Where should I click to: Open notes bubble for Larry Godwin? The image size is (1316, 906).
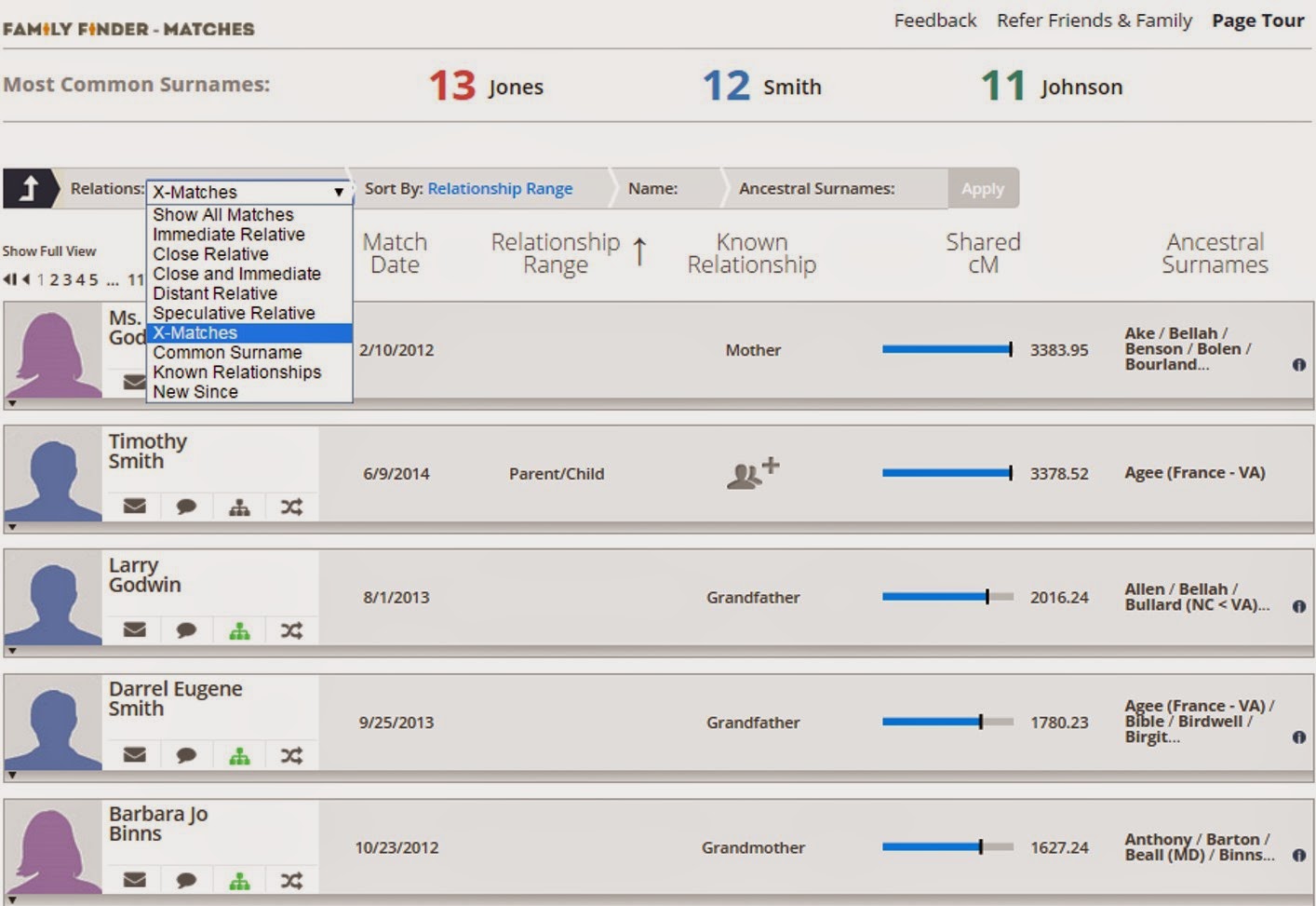[x=186, y=630]
